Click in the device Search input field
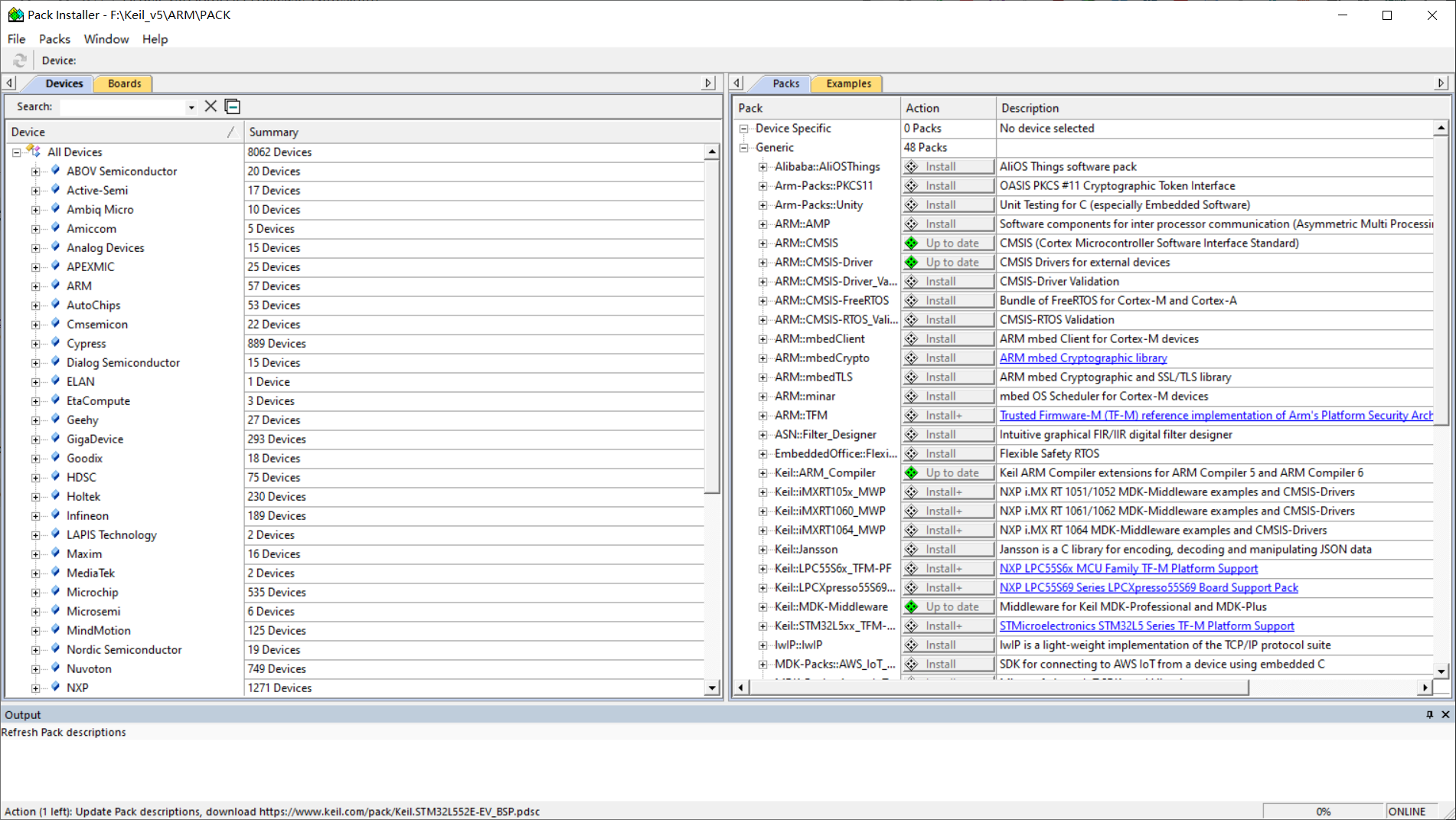Screen dimensions: 1456x820 (x=122, y=107)
